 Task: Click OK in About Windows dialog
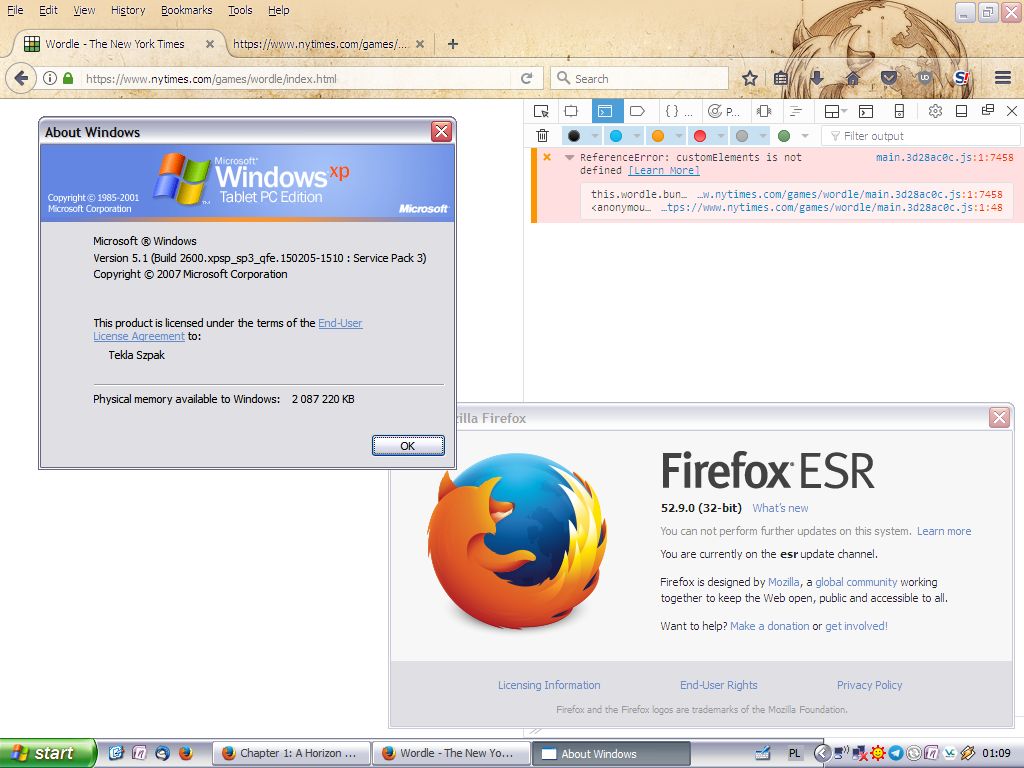point(408,445)
